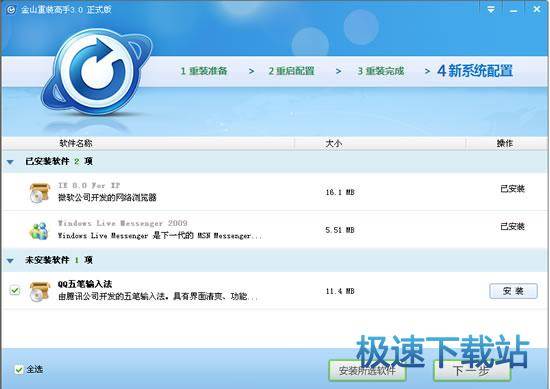The height and width of the screenshot is (389, 550).
Task: Click the QQ五笔输入法 package icon
Action: [x=39, y=291]
